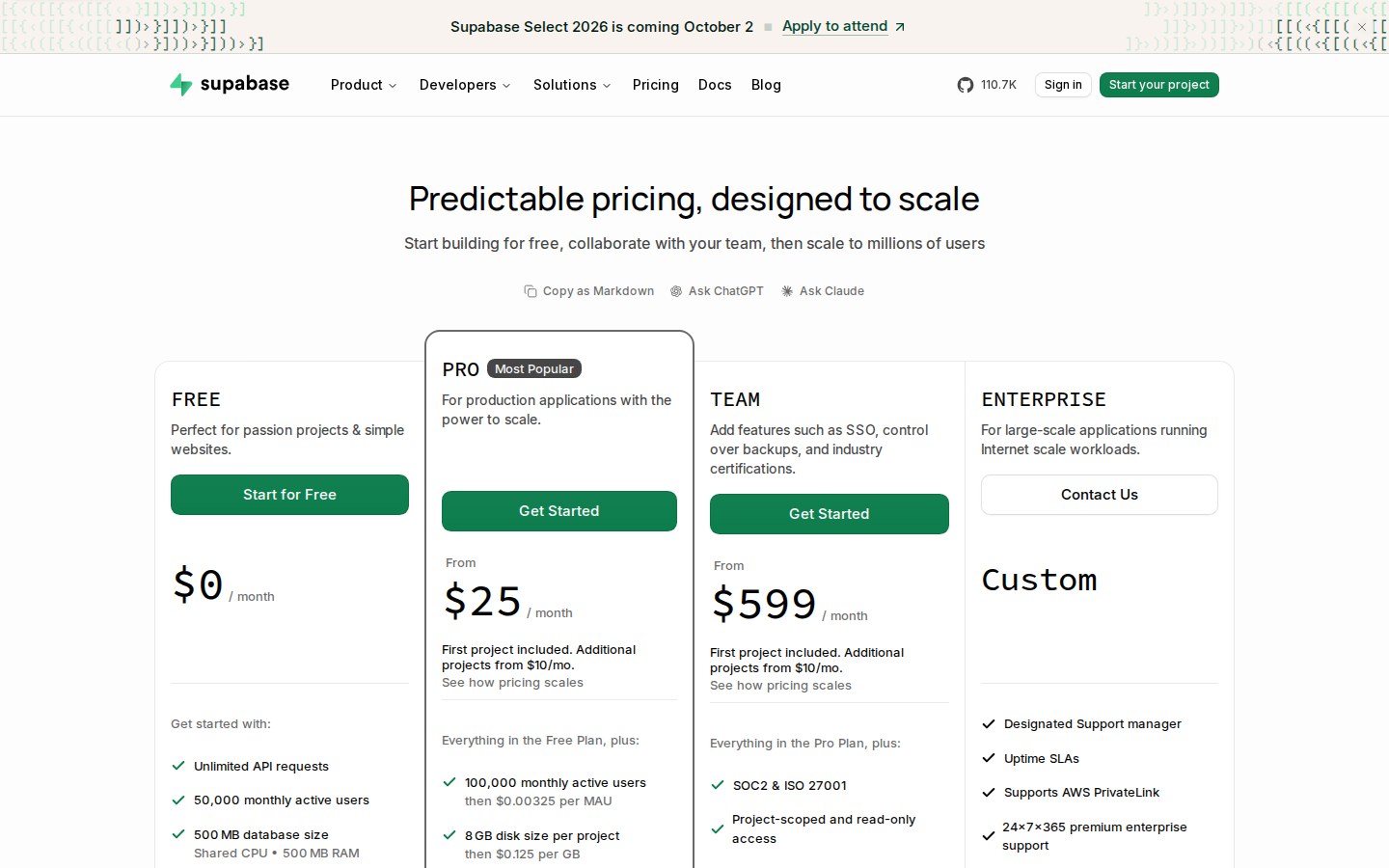Click the supabase wordmark text
This screenshot has width=1389, height=868.
pyautogui.click(x=245, y=84)
